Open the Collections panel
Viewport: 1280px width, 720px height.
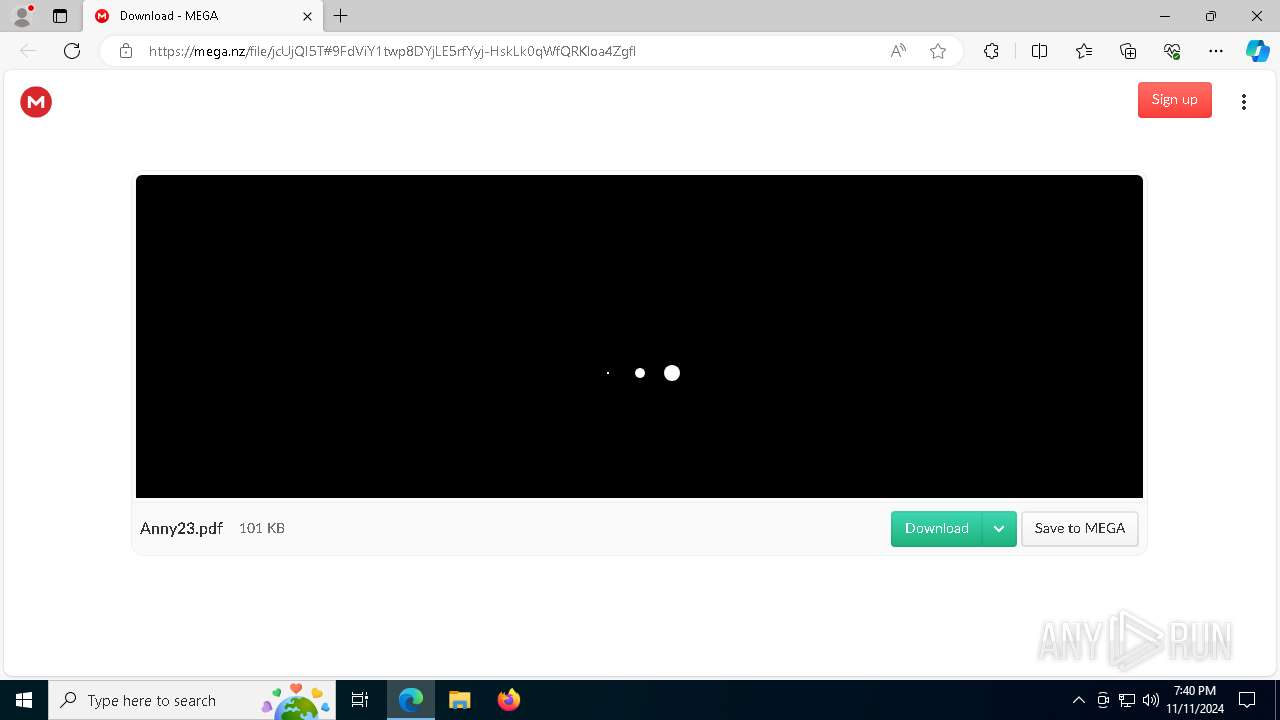coord(1128,51)
